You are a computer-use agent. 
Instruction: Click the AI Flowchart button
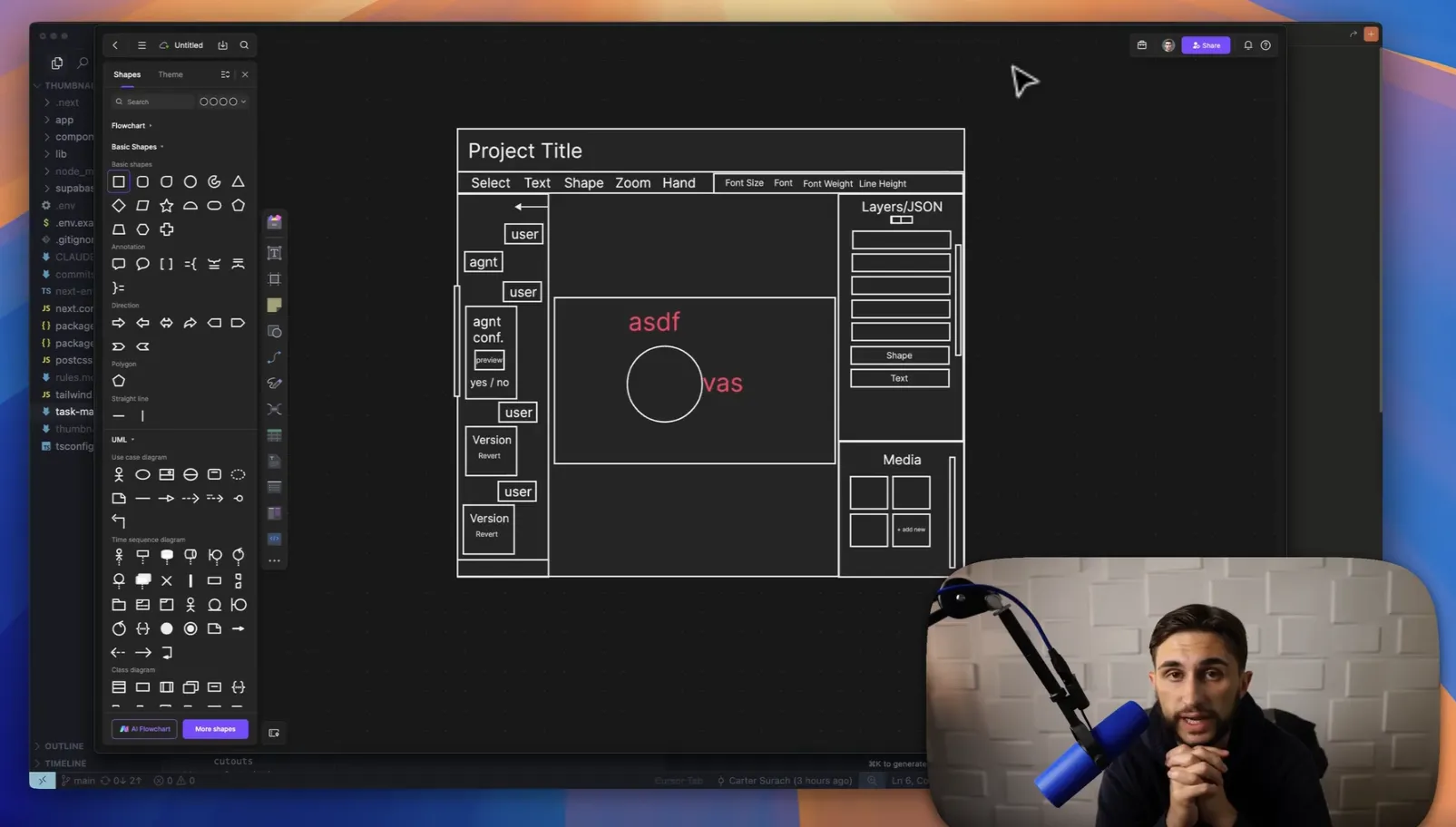[143, 728]
